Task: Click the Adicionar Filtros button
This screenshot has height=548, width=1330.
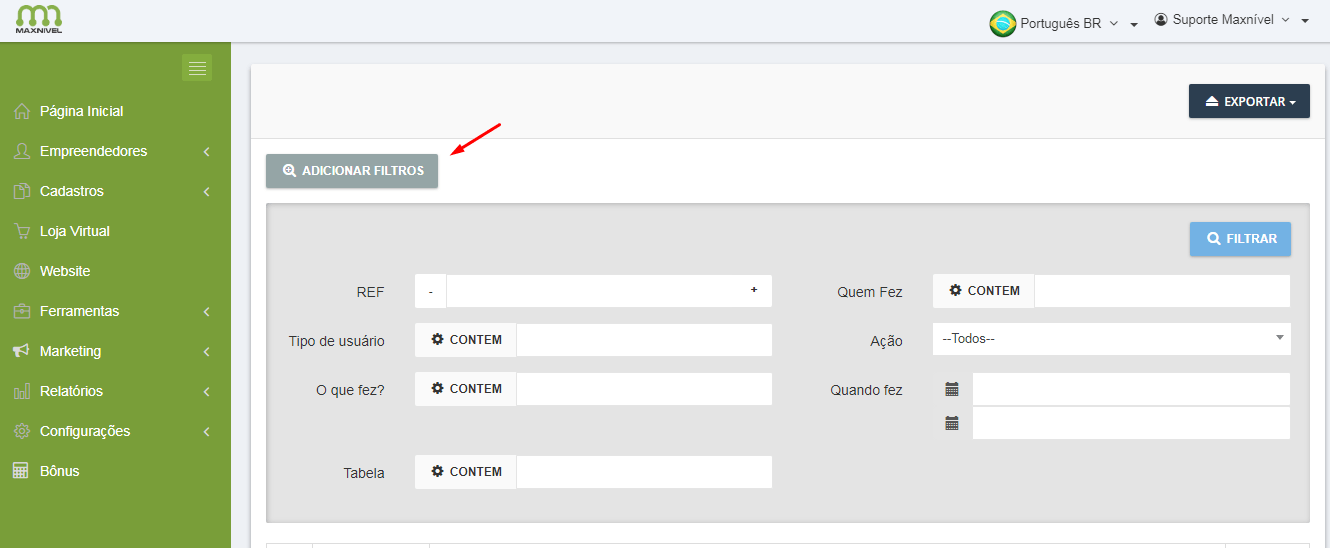Action: (352, 171)
